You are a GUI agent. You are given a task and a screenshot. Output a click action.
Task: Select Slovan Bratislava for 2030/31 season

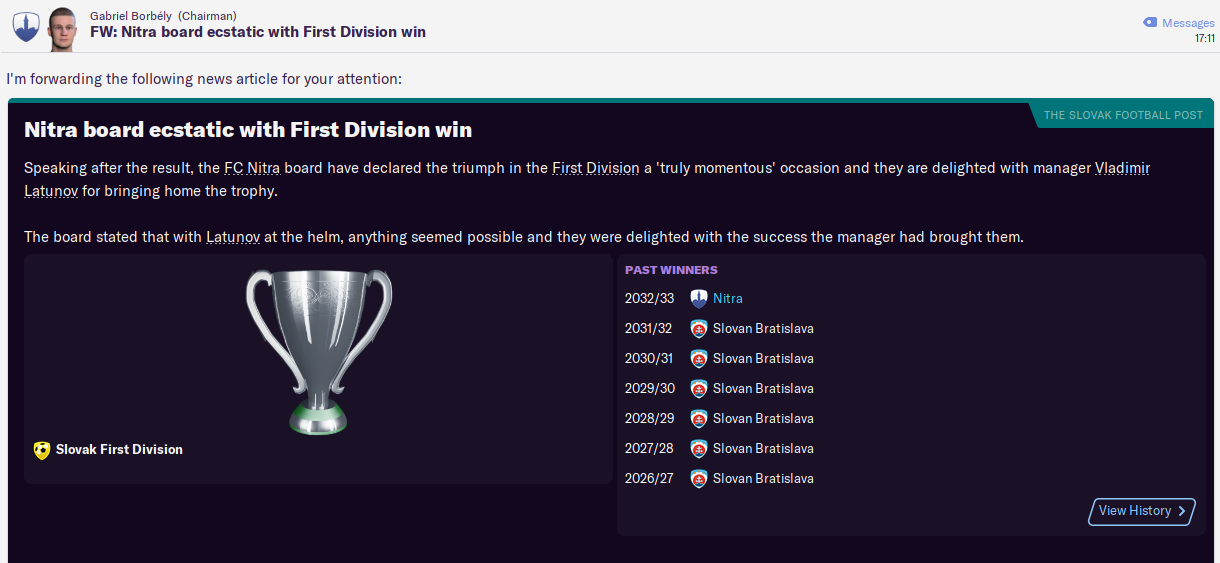pos(762,359)
